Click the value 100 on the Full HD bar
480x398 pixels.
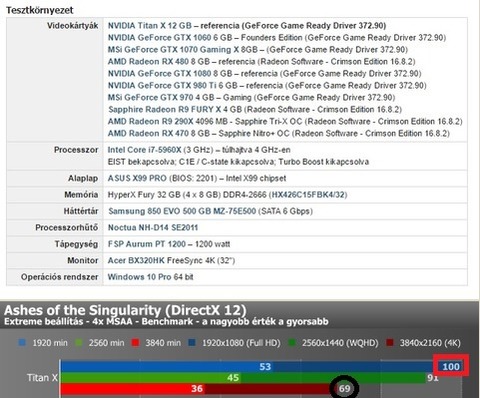pyautogui.click(x=451, y=367)
